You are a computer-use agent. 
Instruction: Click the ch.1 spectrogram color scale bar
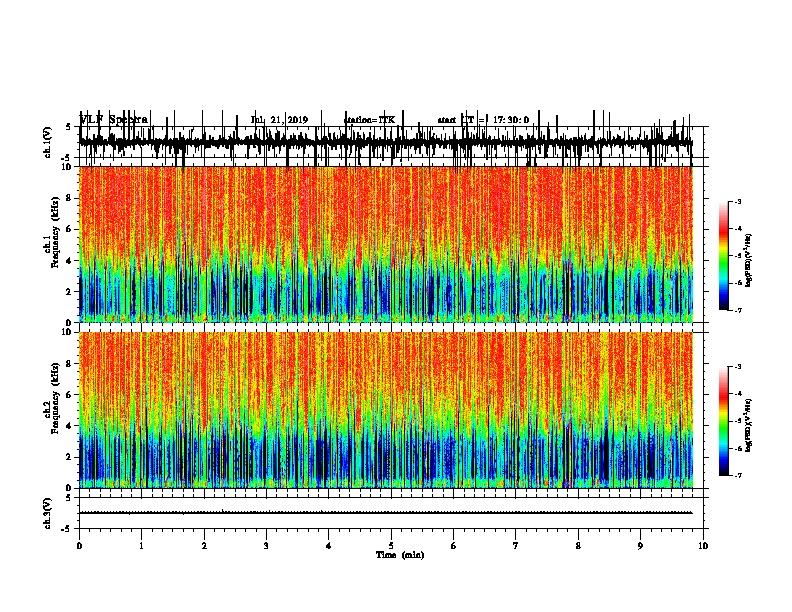[724, 256]
